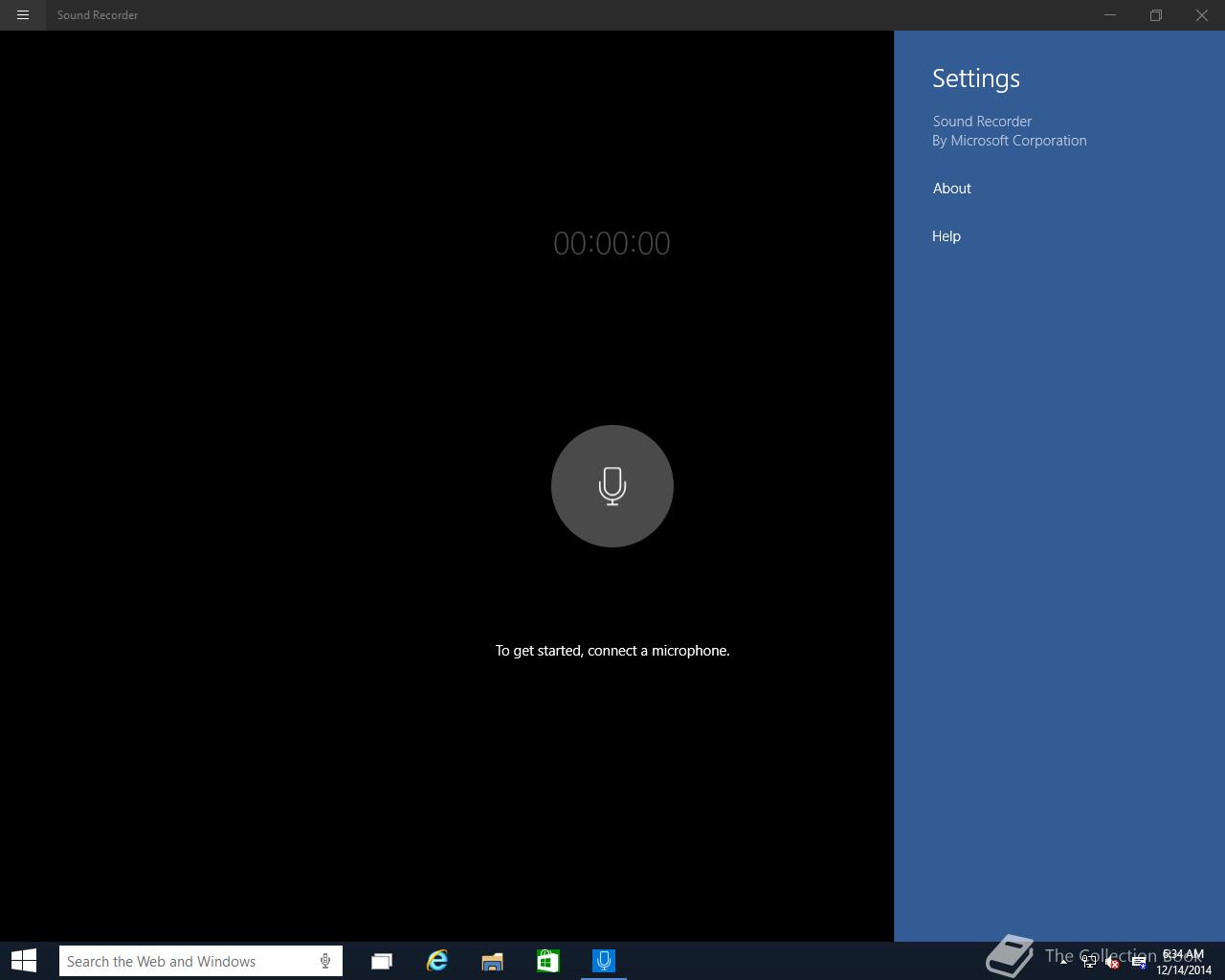Image resolution: width=1225 pixels, height=980 pixels.
Task: Open the network status tray icon
Action: coord(1089,962)
